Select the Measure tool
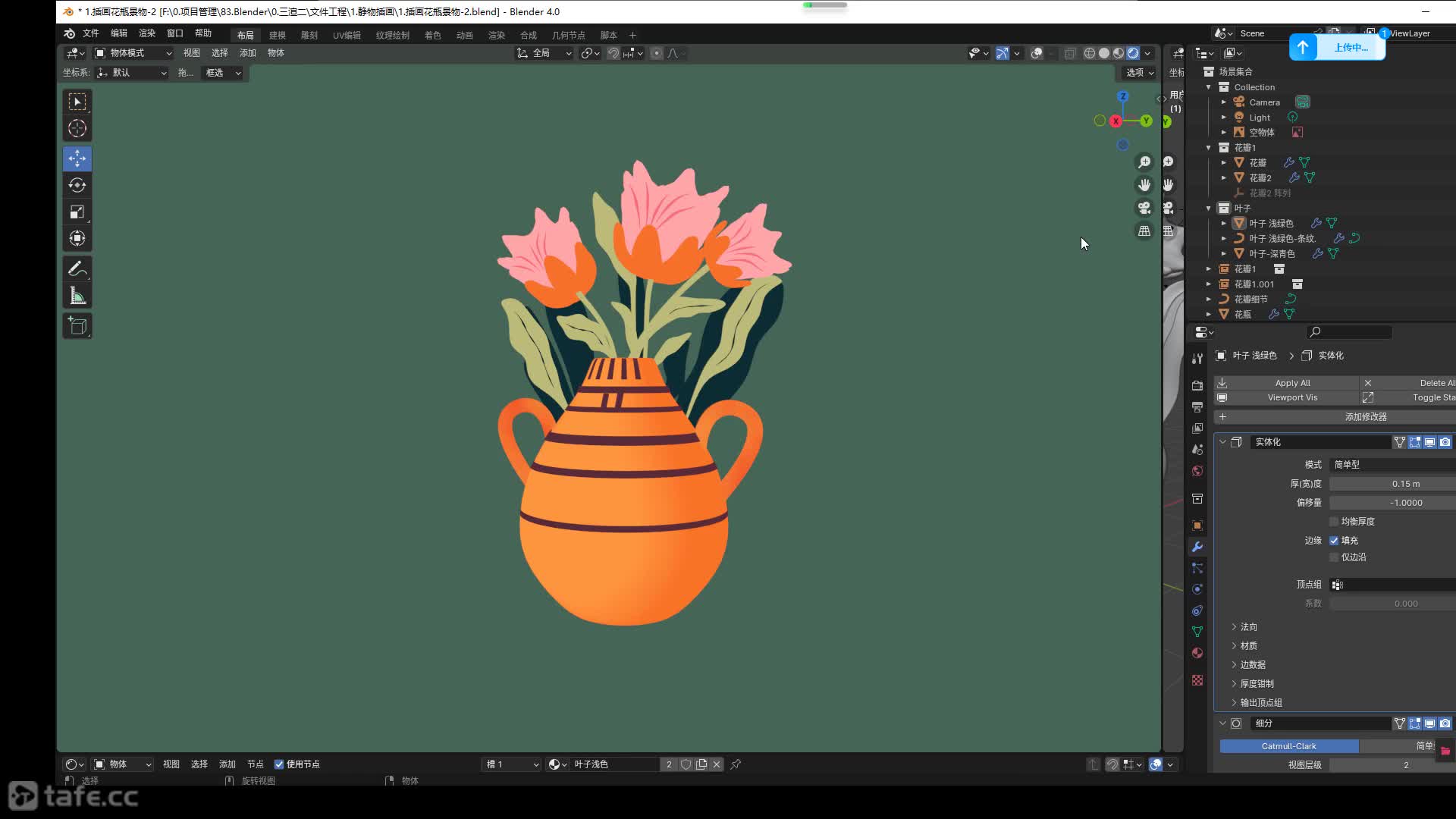Screen dimensions: 1456x819 (x=77, y=296)
